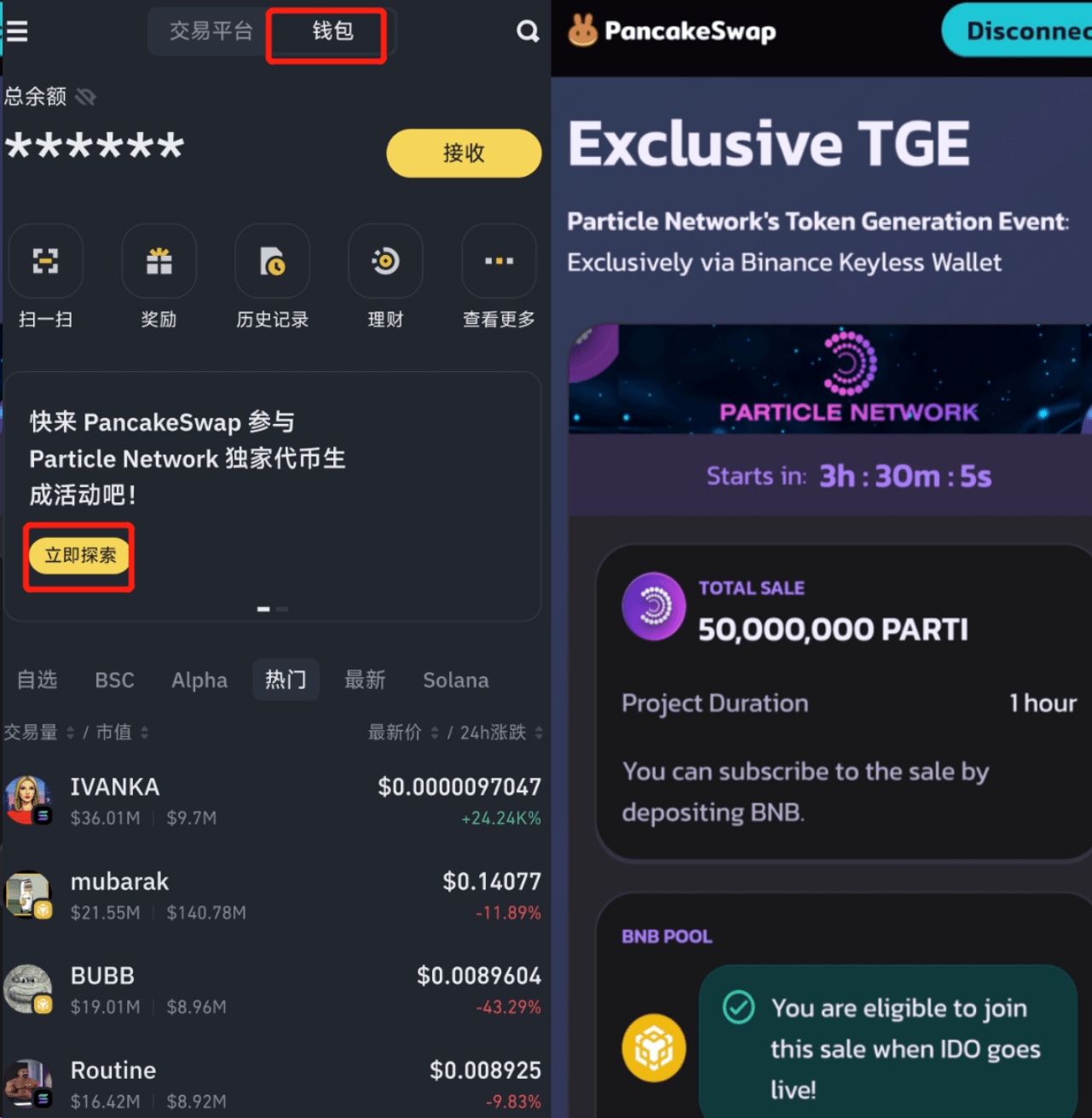Sort by 24h涨跌 arrows
The image size is (1092, 1118).
pyautogui.click(x=539, y=733)
